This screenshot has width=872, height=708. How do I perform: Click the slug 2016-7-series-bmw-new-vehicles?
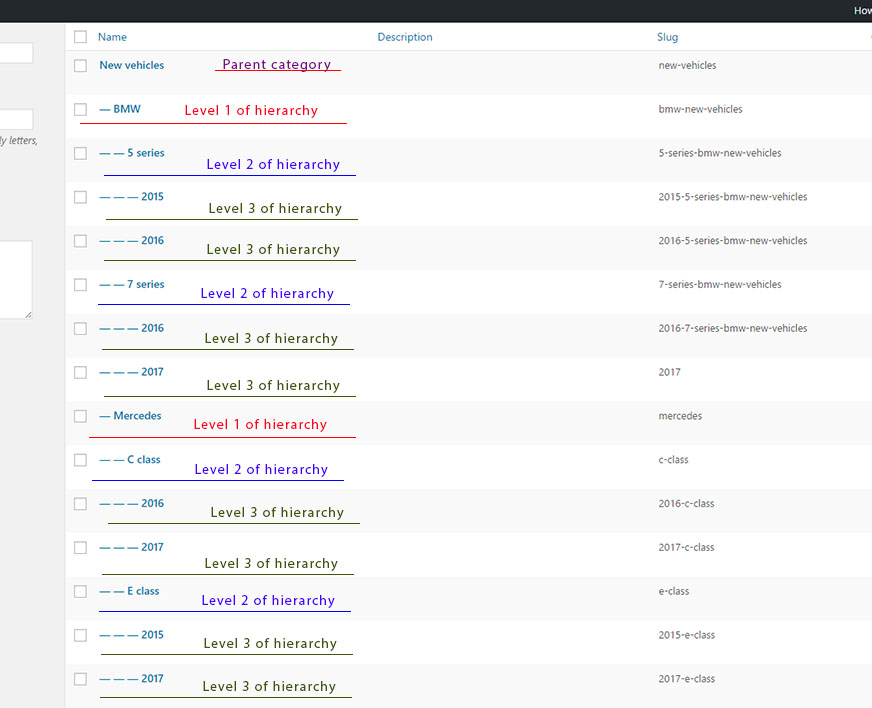point(733,328)
